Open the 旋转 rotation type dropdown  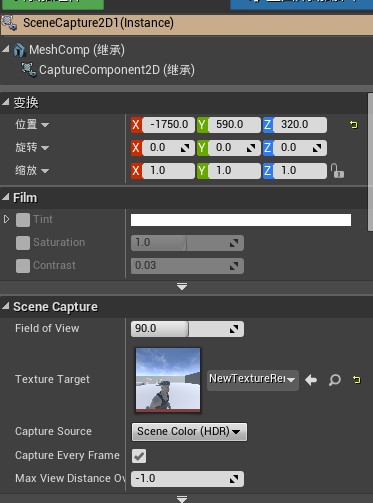point(45,148)
